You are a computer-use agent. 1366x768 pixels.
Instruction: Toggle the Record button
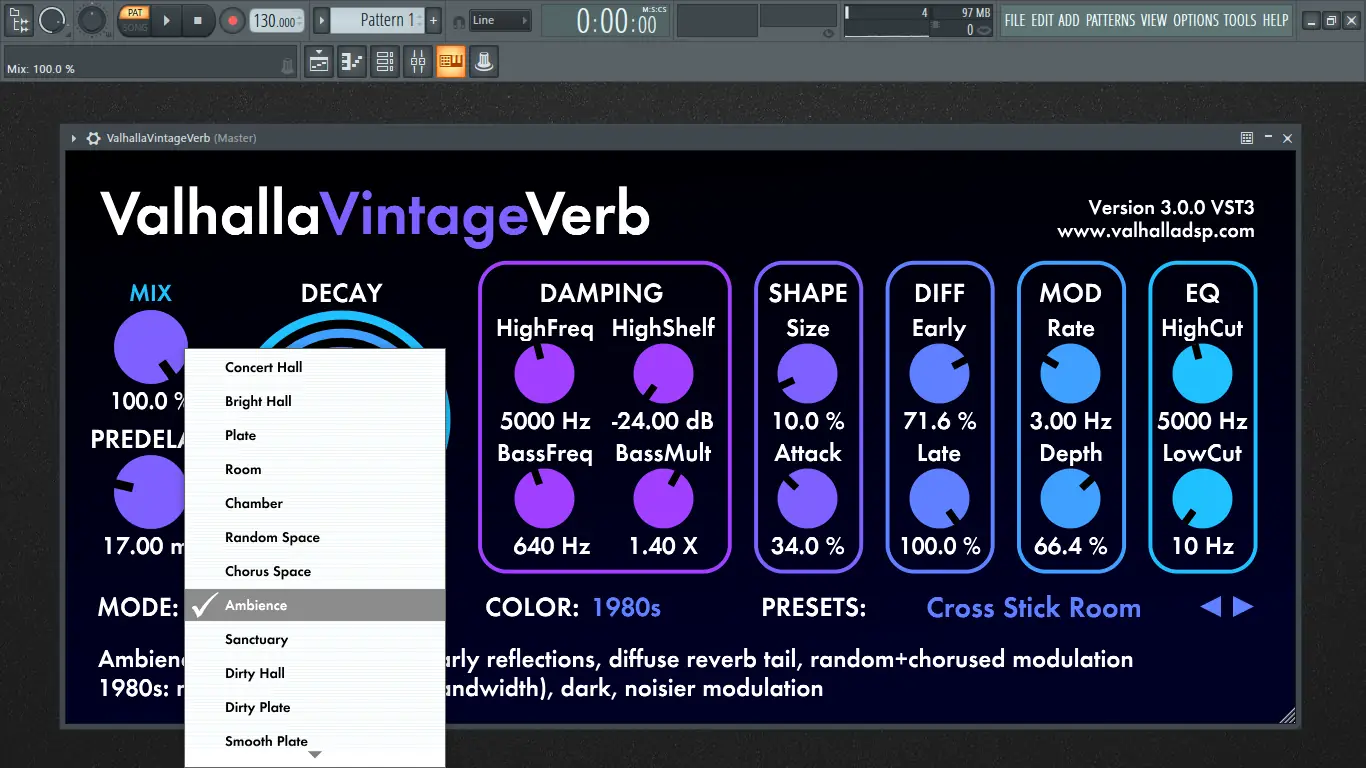coord(232,20)
